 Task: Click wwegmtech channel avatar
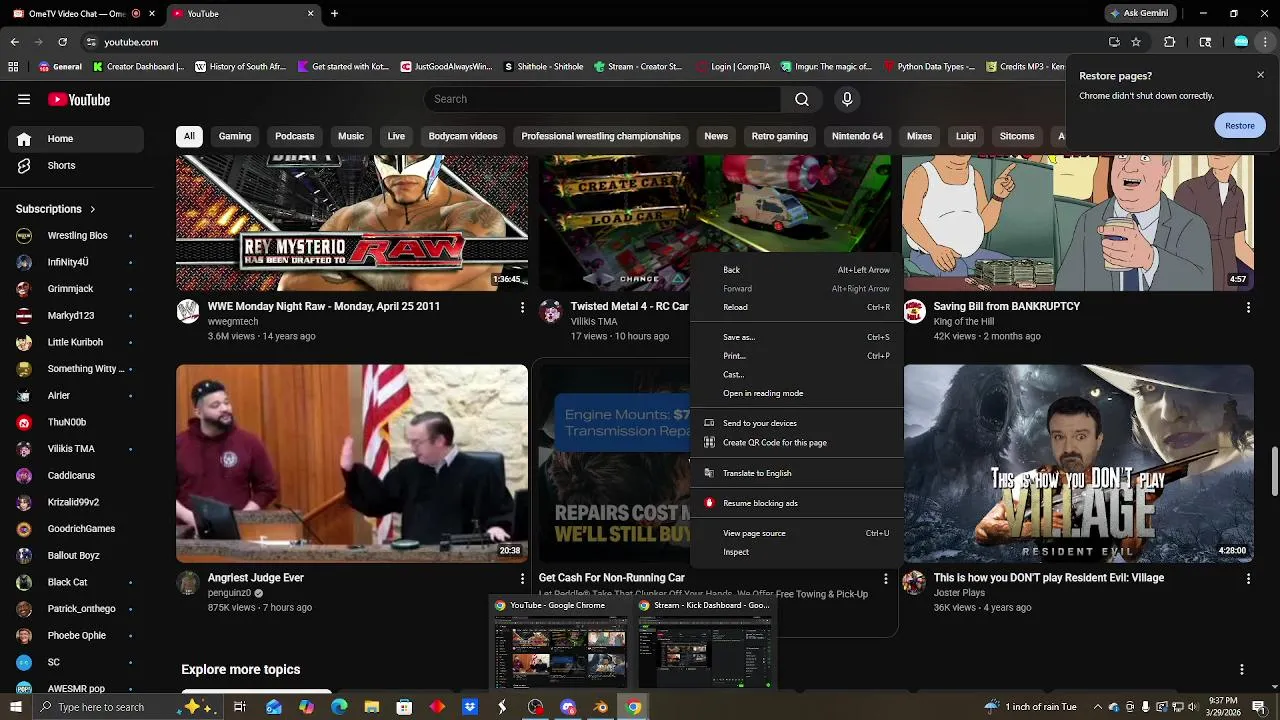[188, 311]
